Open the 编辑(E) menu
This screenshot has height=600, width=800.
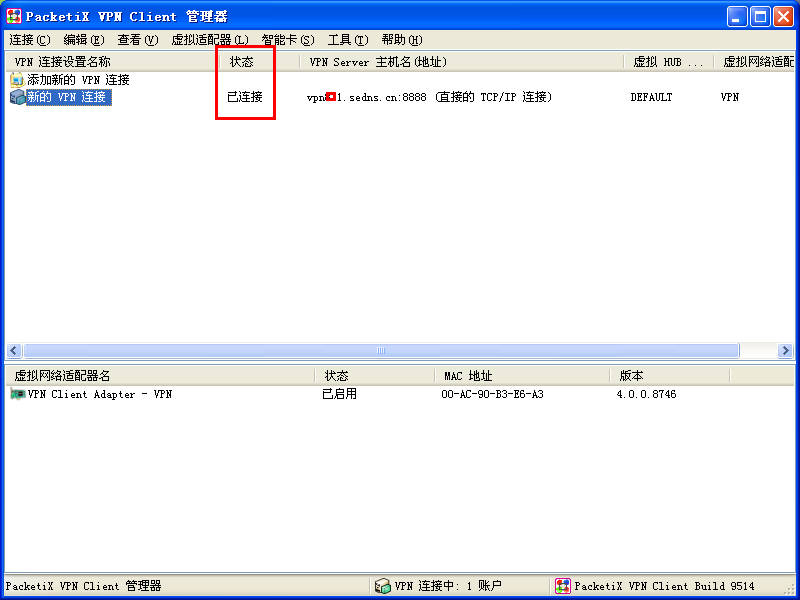point(84,40)
